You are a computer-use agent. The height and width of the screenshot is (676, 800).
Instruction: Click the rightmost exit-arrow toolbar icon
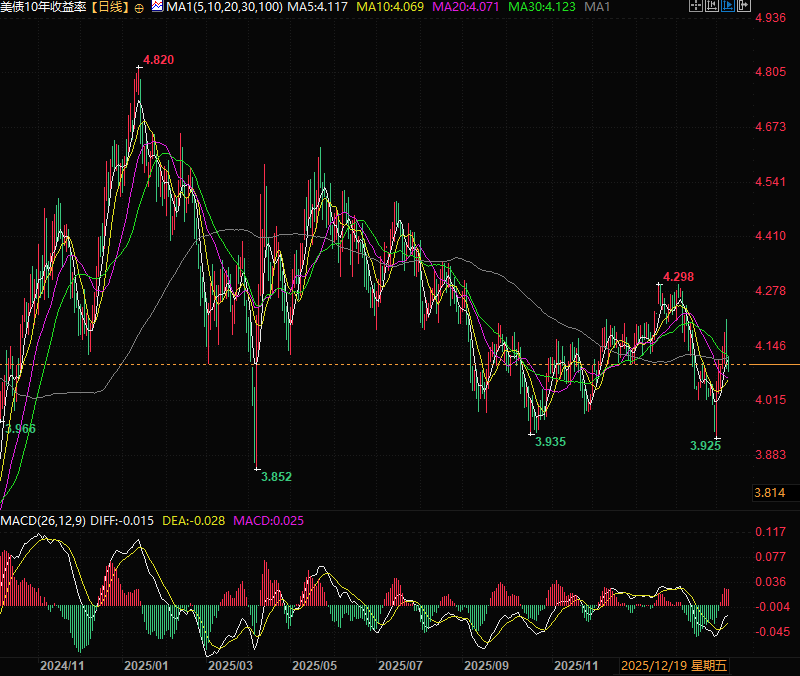tap(743, 7)
